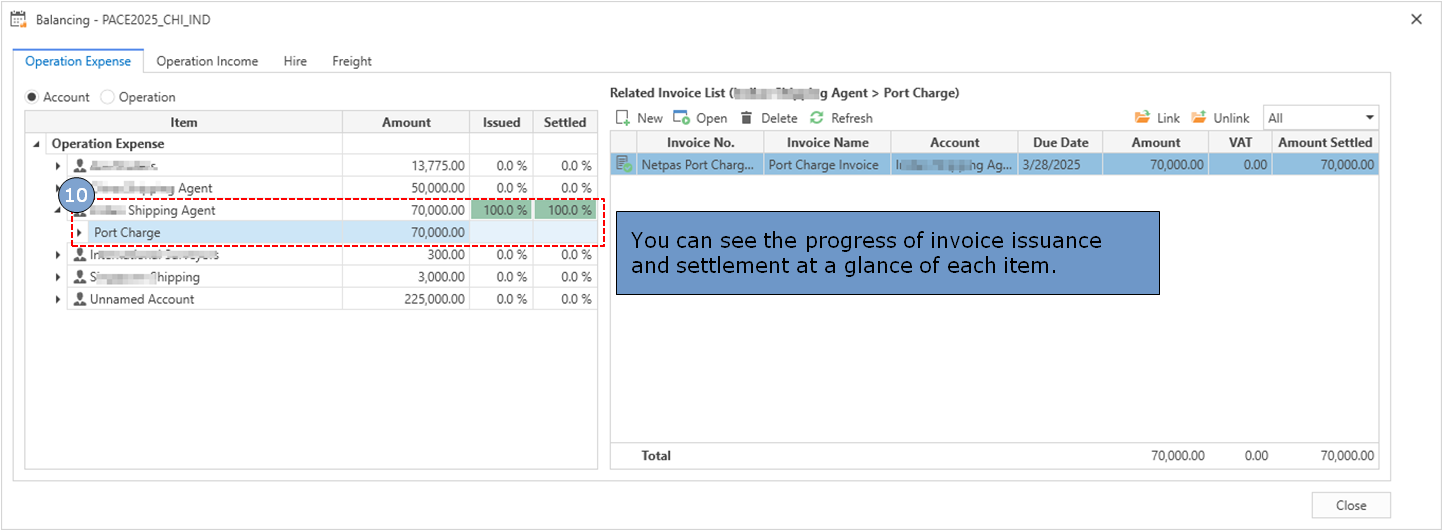
Task: Open the All filter dropdown
Action: coord(1369,118)
